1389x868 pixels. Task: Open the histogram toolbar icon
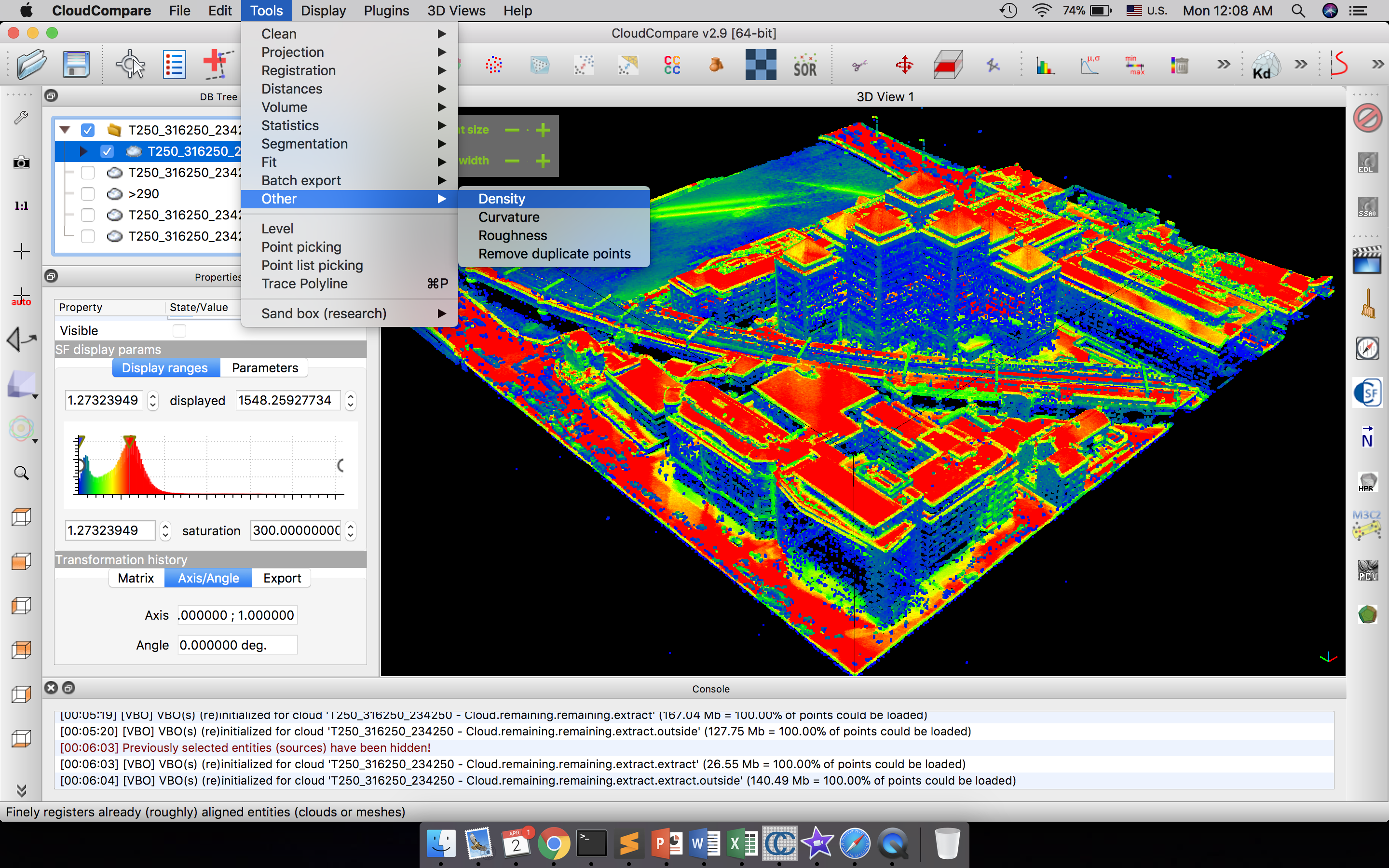click(x=1045, y=66)
